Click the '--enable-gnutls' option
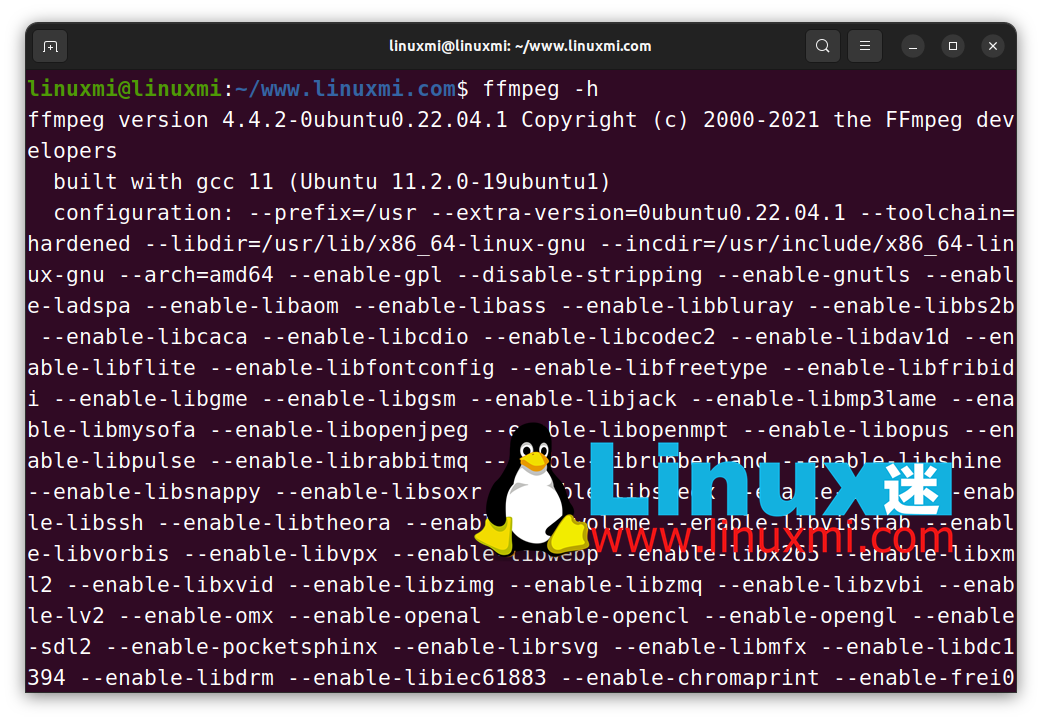 (813, 275)
